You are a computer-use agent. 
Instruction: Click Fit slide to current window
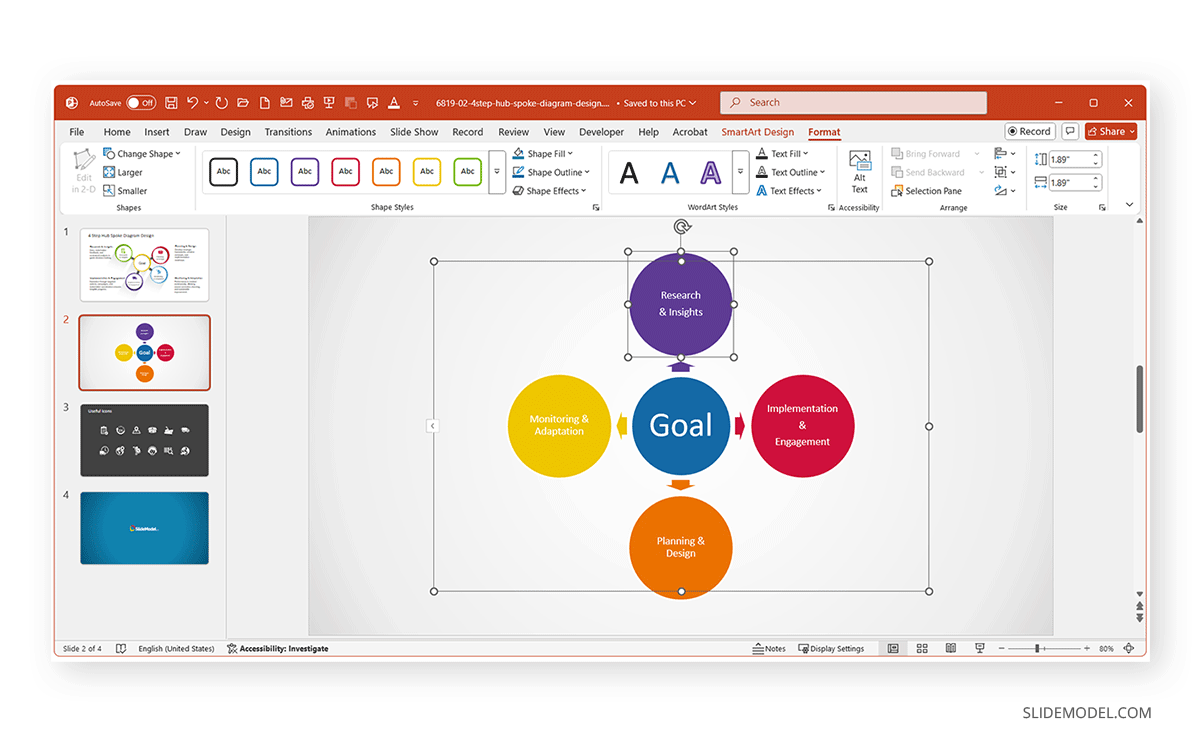point(1128,648)
